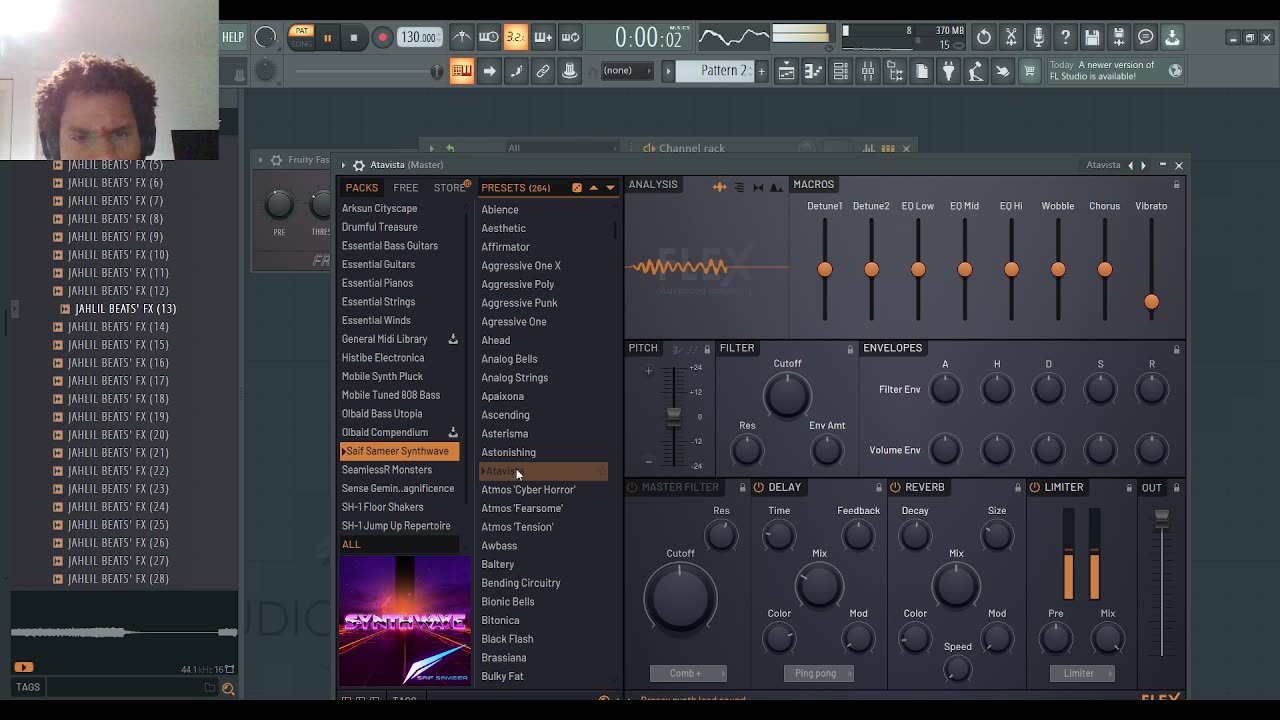Screen dimensions: 1280x720
Task: Choose the Bending Circuitry preset
Action: pyautogui.click(x=520, y=583)
